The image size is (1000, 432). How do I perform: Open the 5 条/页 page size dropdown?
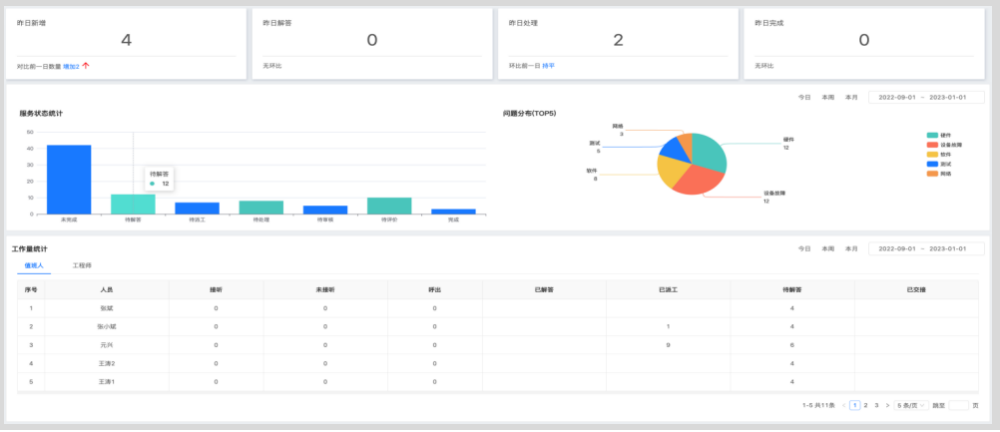(910, 405)
